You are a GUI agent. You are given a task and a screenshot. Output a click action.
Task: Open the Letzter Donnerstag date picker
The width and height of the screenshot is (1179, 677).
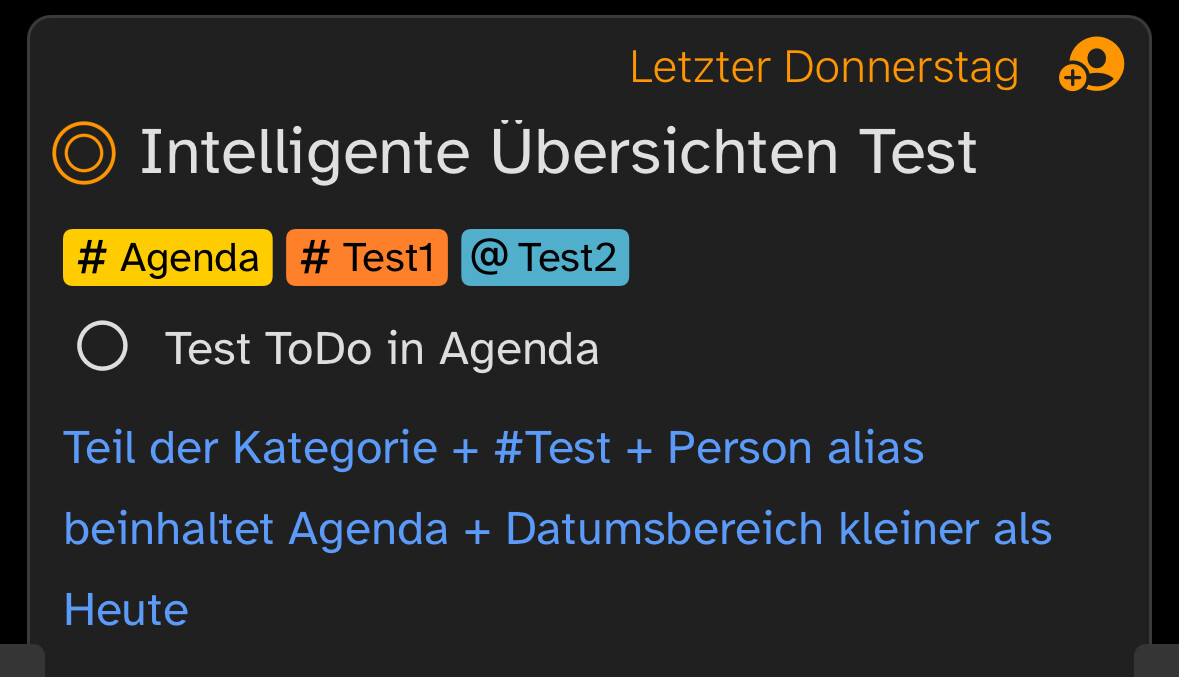(824, 68)
